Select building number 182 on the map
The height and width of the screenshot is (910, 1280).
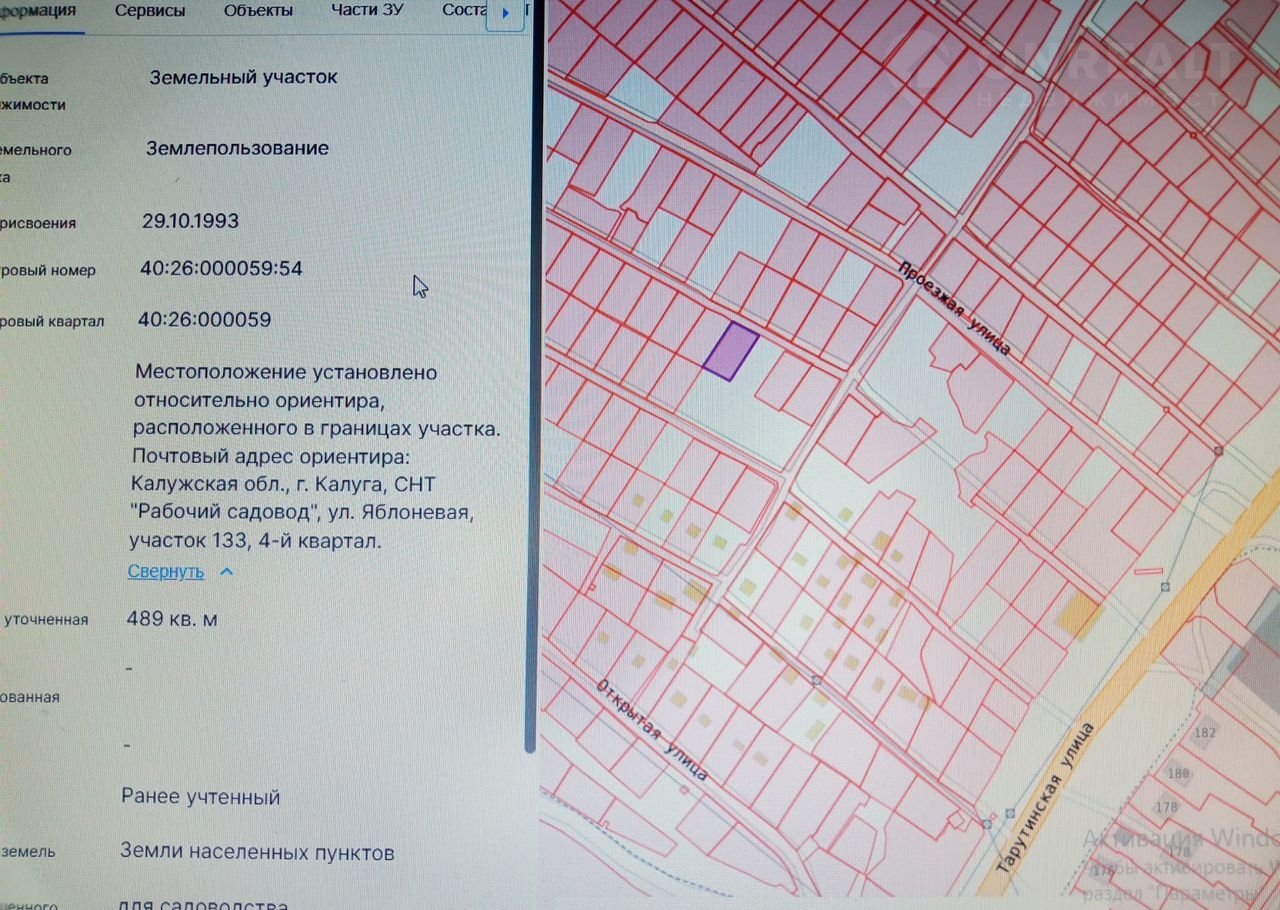[1205, 733]
